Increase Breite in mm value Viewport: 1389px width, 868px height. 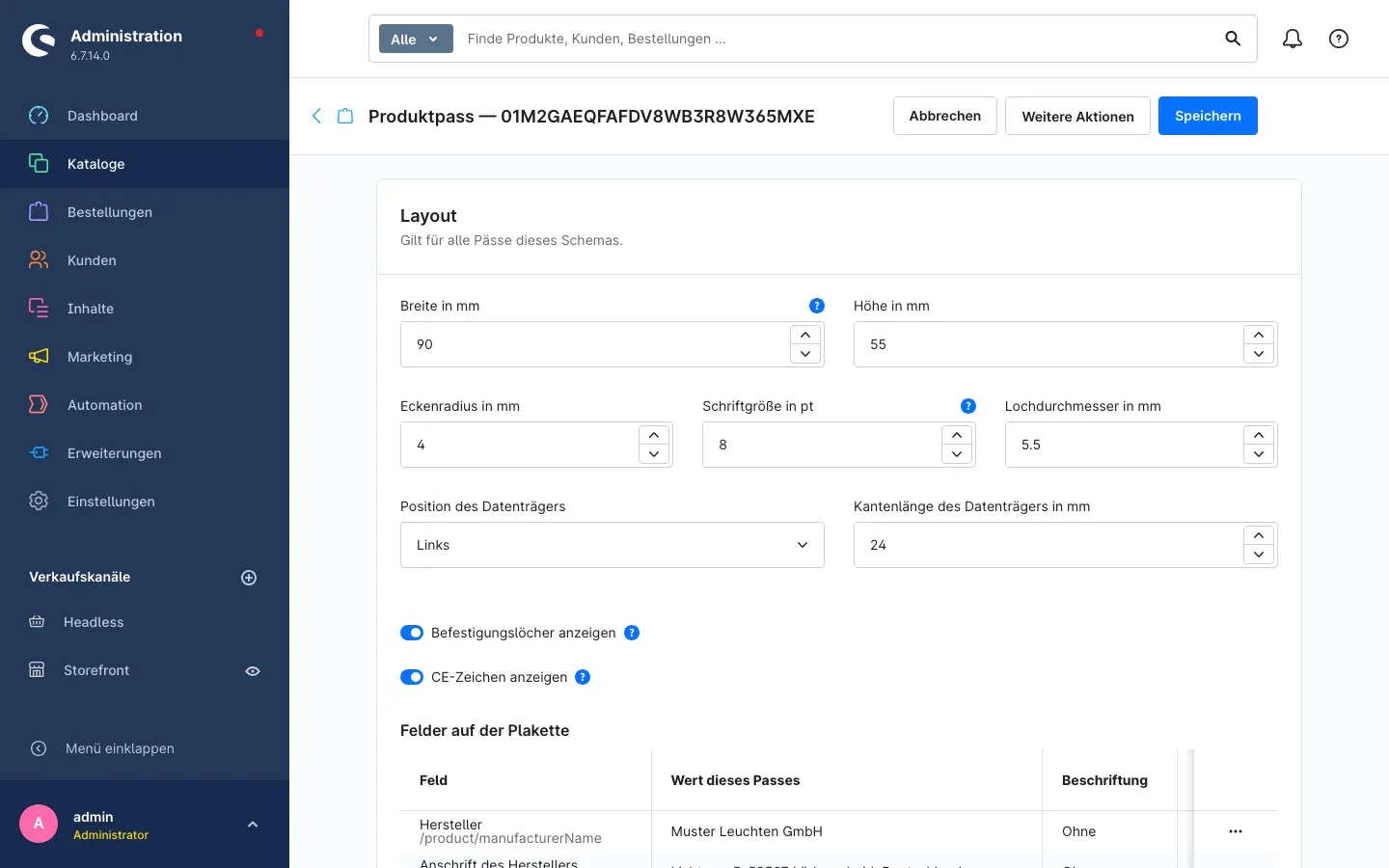(x=805, y=335)
